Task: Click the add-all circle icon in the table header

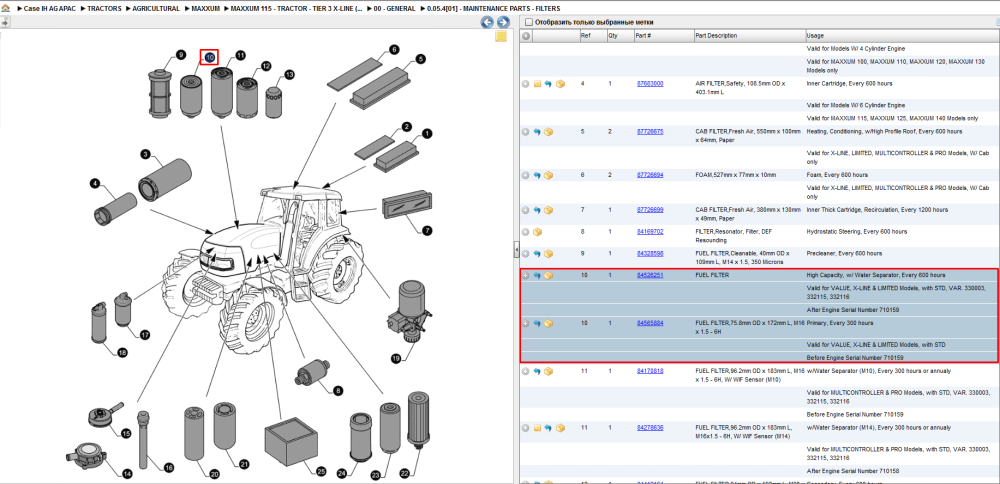Action: (x=526, y=36)
